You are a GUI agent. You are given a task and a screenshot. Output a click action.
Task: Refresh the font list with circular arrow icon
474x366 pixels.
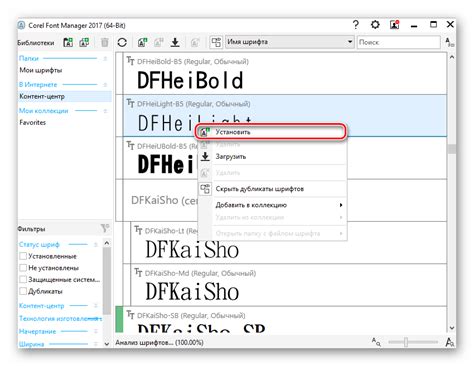122,42
